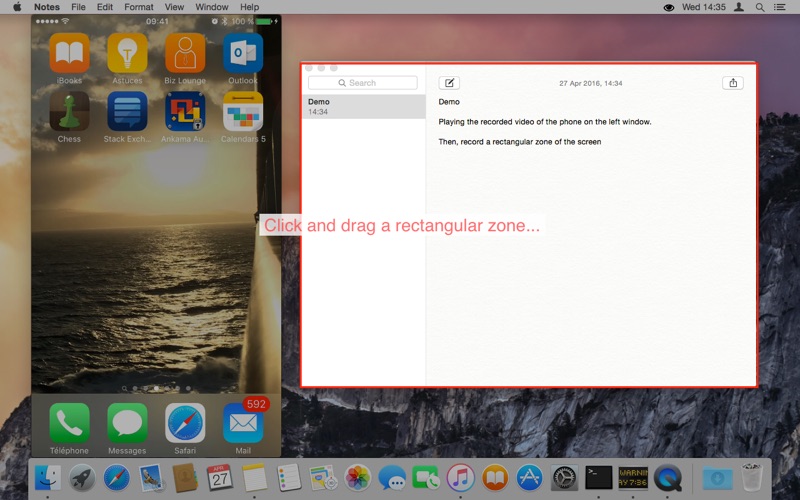Tap the Safari app in the phone dock

[185, 423]
